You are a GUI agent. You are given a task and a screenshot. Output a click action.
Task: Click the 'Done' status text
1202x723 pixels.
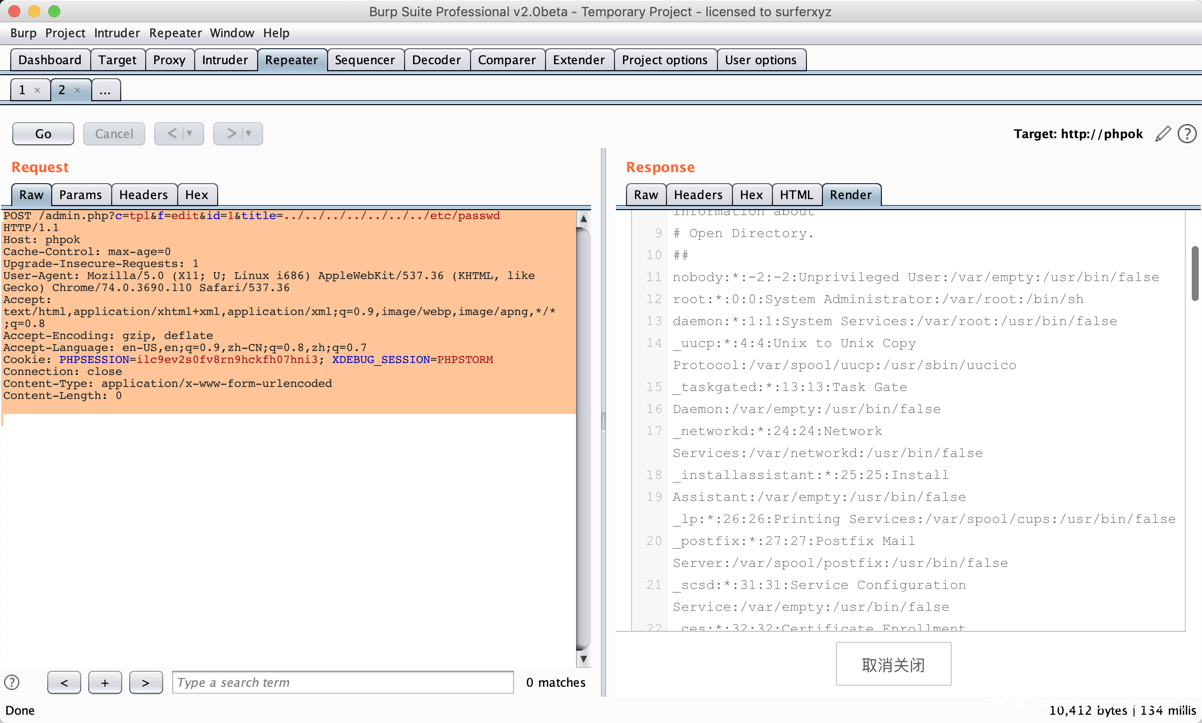20,711
